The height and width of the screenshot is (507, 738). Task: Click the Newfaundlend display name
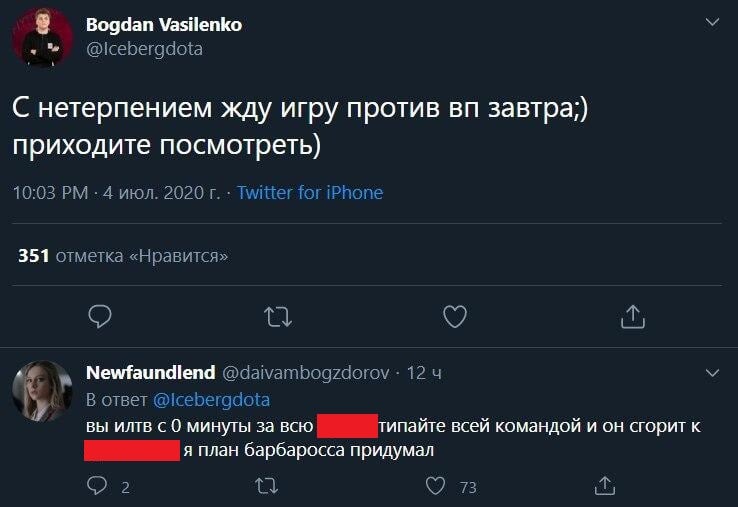[151, 372]
